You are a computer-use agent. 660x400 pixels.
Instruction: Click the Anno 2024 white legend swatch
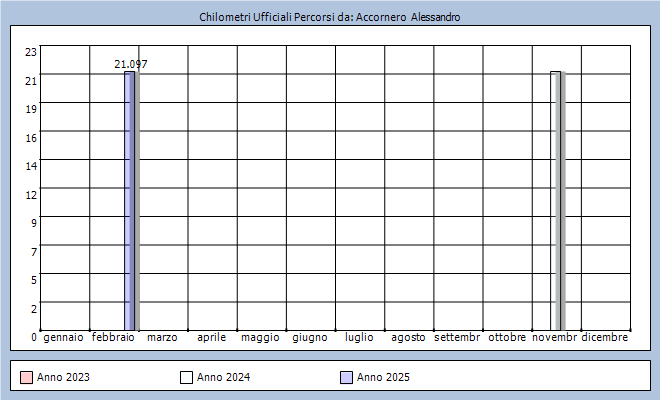click(x=185, y=377)
